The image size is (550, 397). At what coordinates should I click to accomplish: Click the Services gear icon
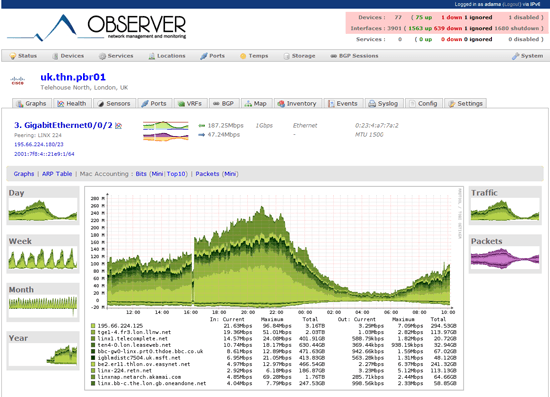click(102, 56)
